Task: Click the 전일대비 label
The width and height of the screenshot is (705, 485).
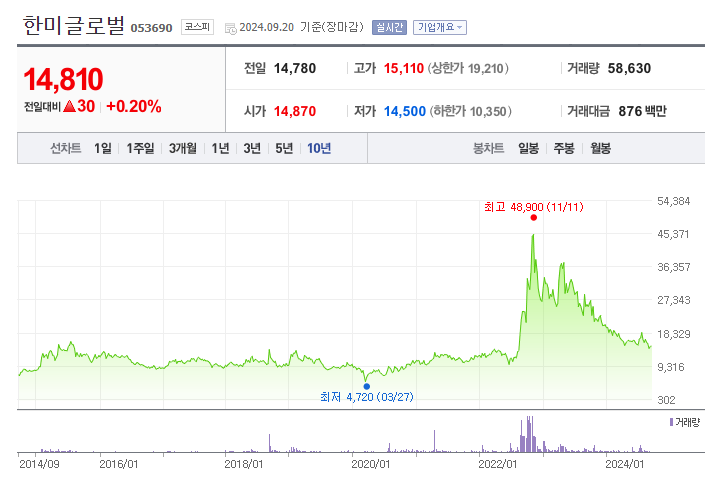Action: [x=42, y=107]
